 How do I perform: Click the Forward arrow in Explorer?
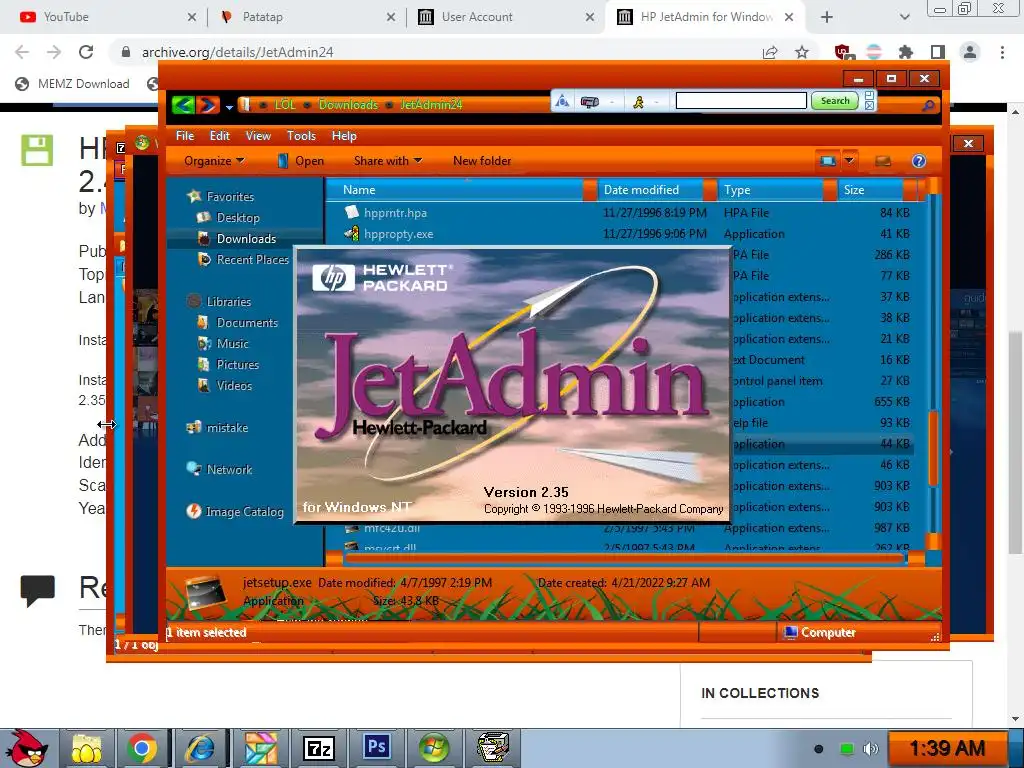208,104
